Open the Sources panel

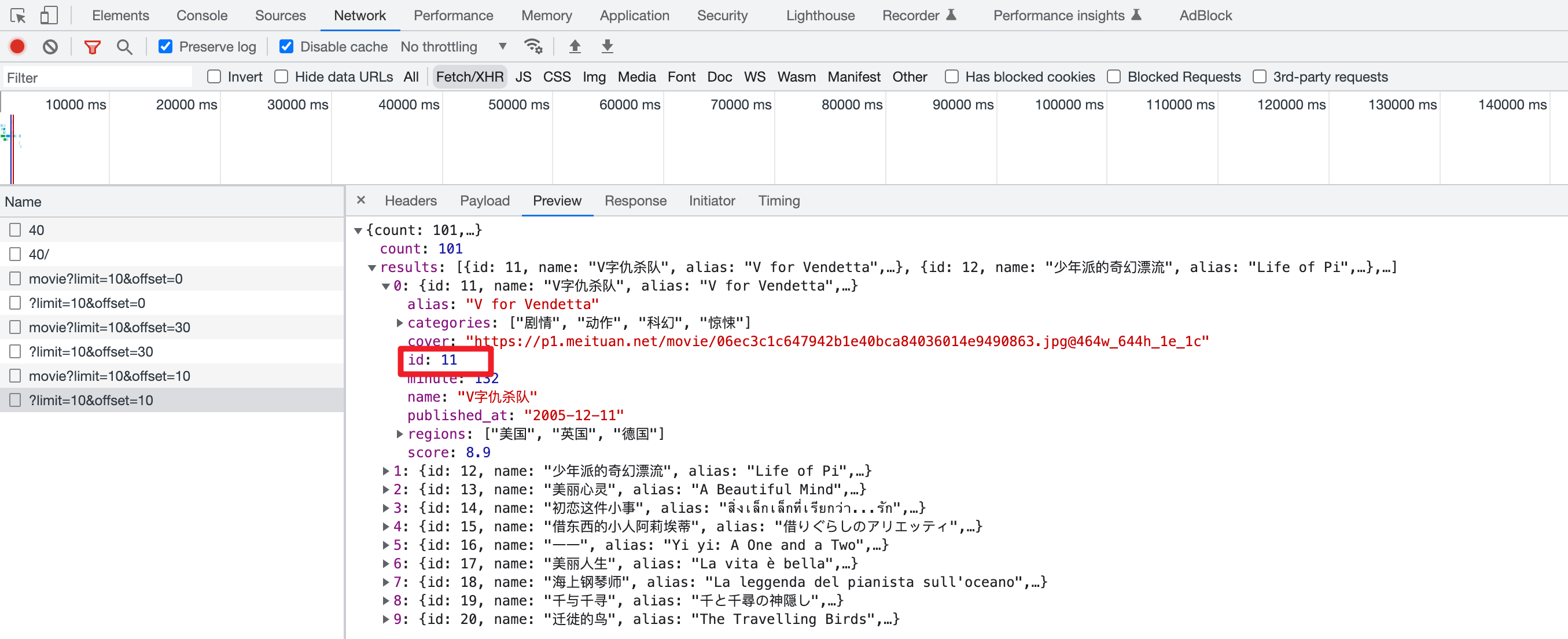click(x=281, y=16)
